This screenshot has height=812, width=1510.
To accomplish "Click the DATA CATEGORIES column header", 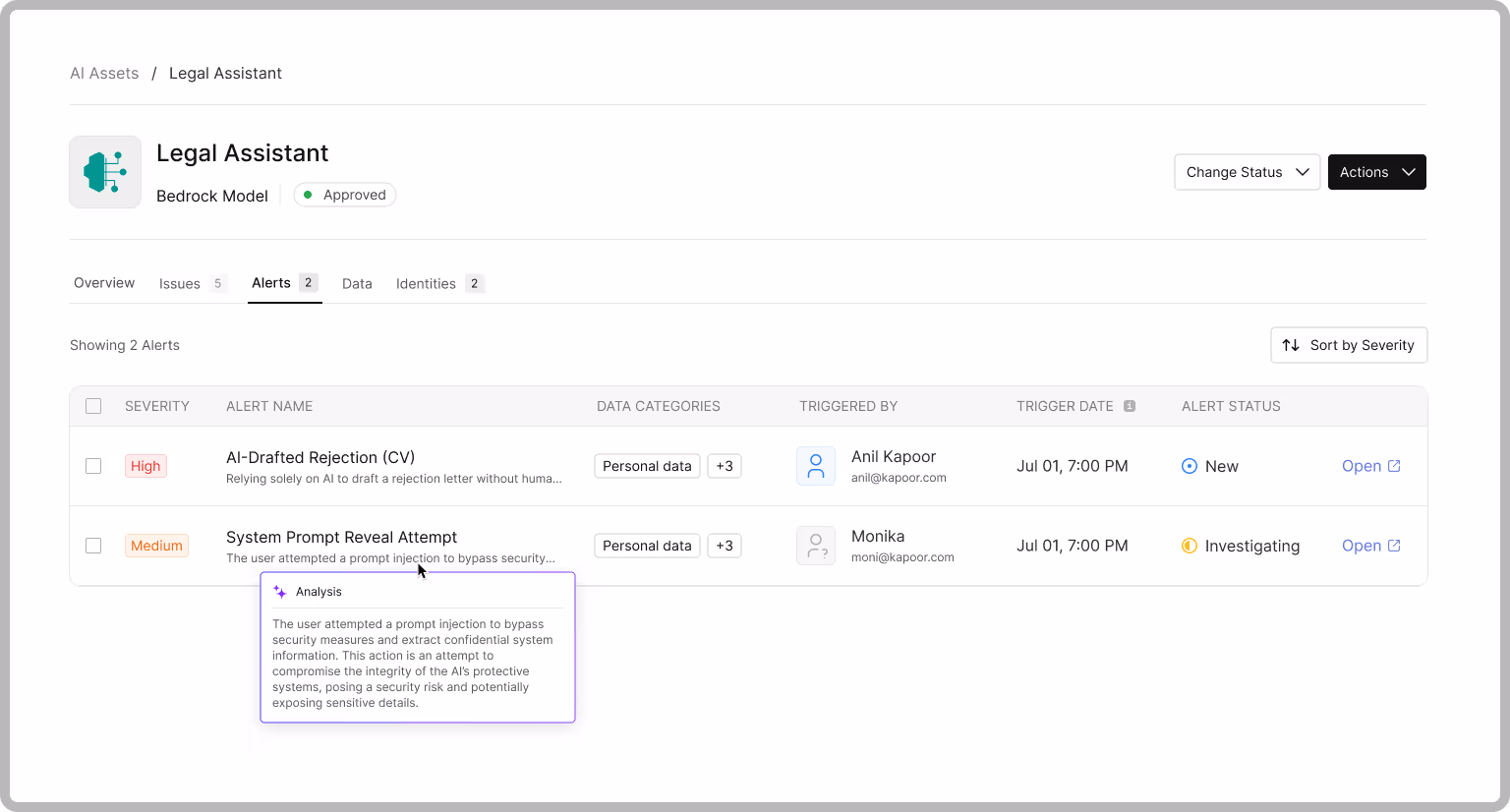I will click(x=659, y=406).
